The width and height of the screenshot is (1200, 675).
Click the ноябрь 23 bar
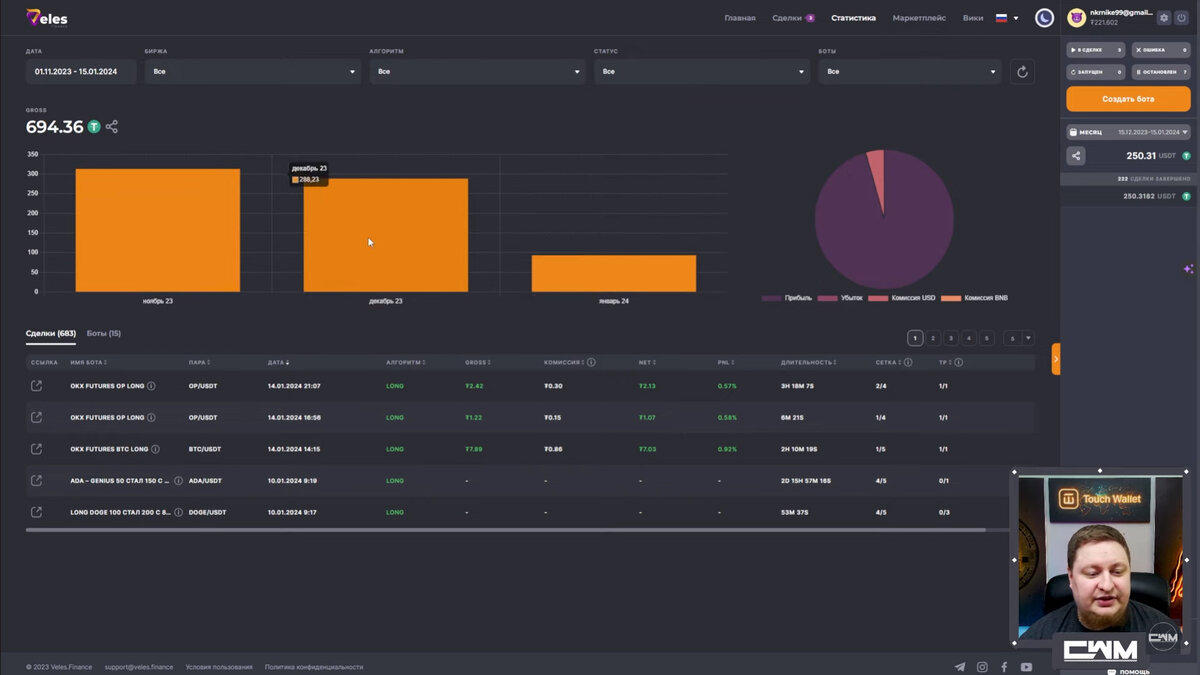click(157, 230)
